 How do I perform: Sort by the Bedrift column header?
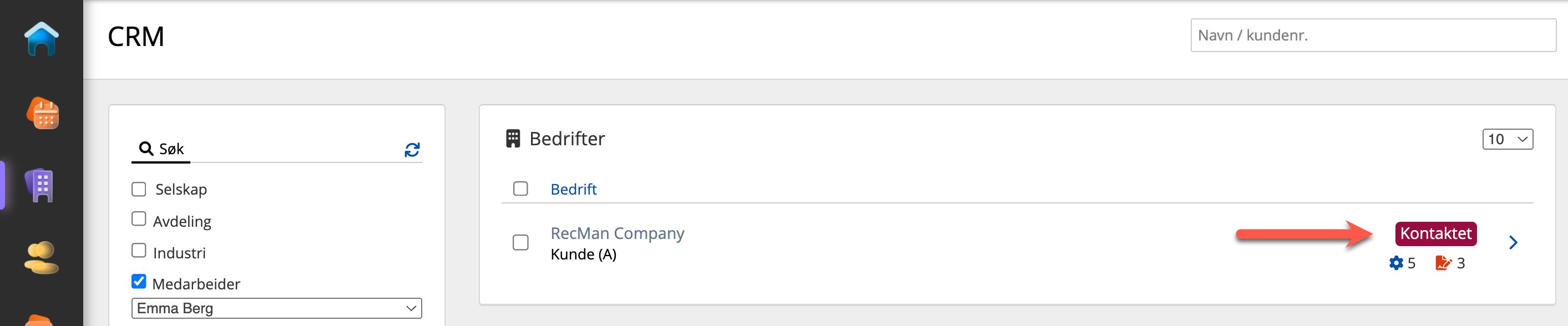point(573,189)
